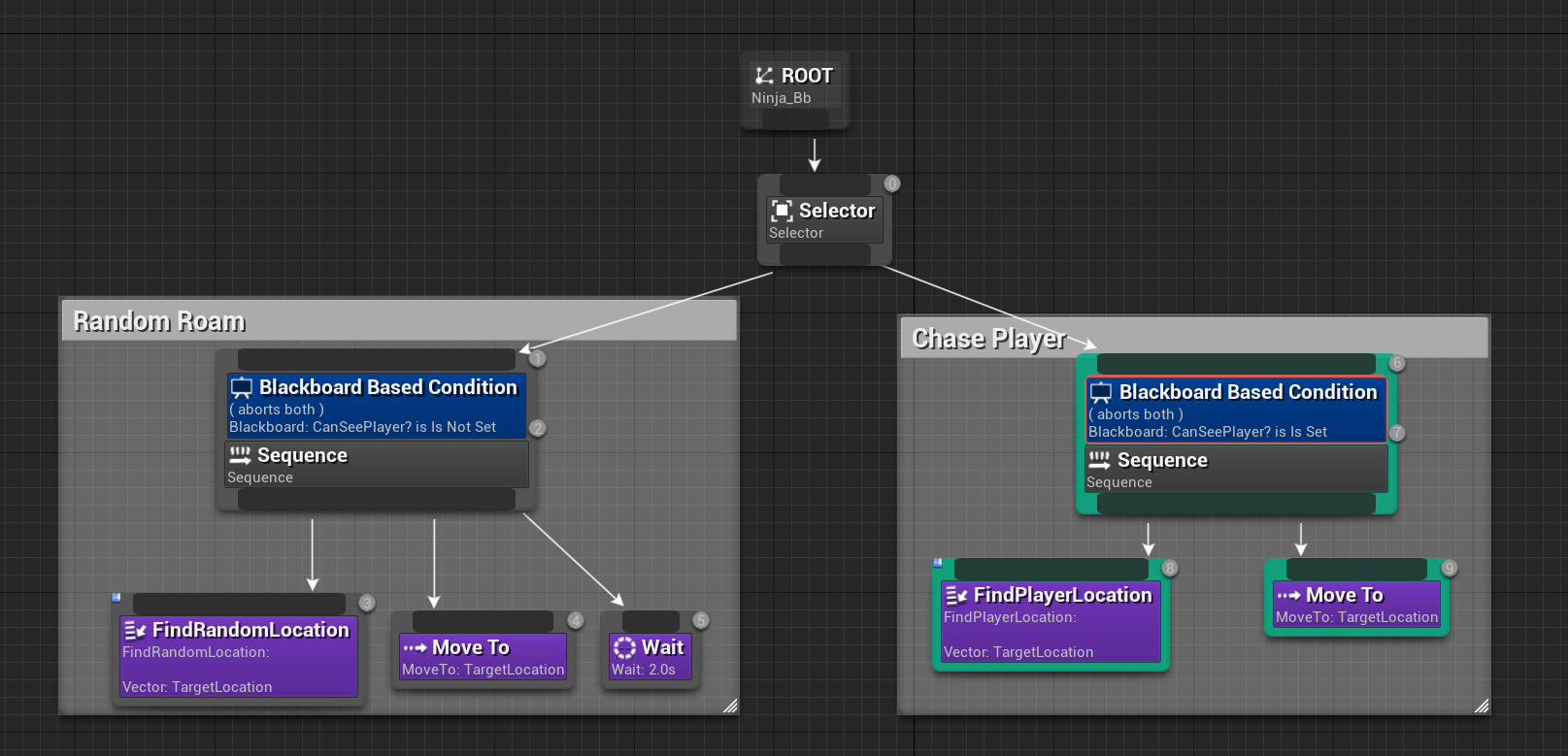This screenshot has height=756, width=1568.
Task: Select the Chase Player comment header
Action: click(1194, 339)
